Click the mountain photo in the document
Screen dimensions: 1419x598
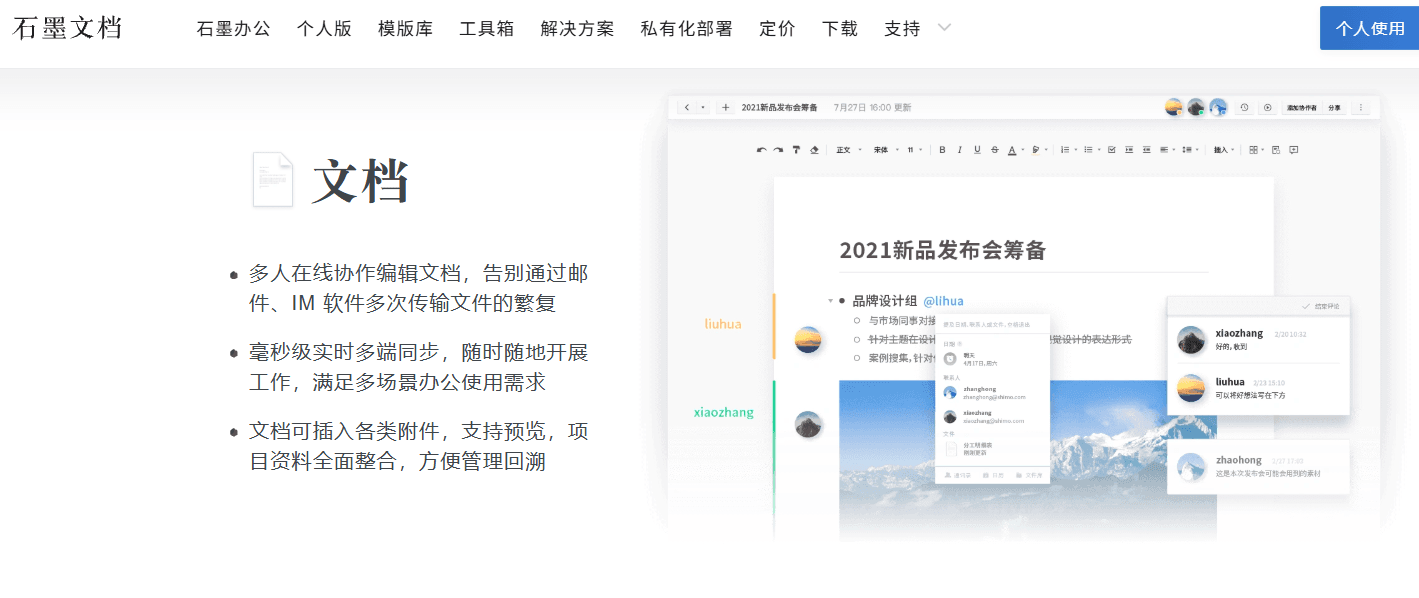(1027, 459)
